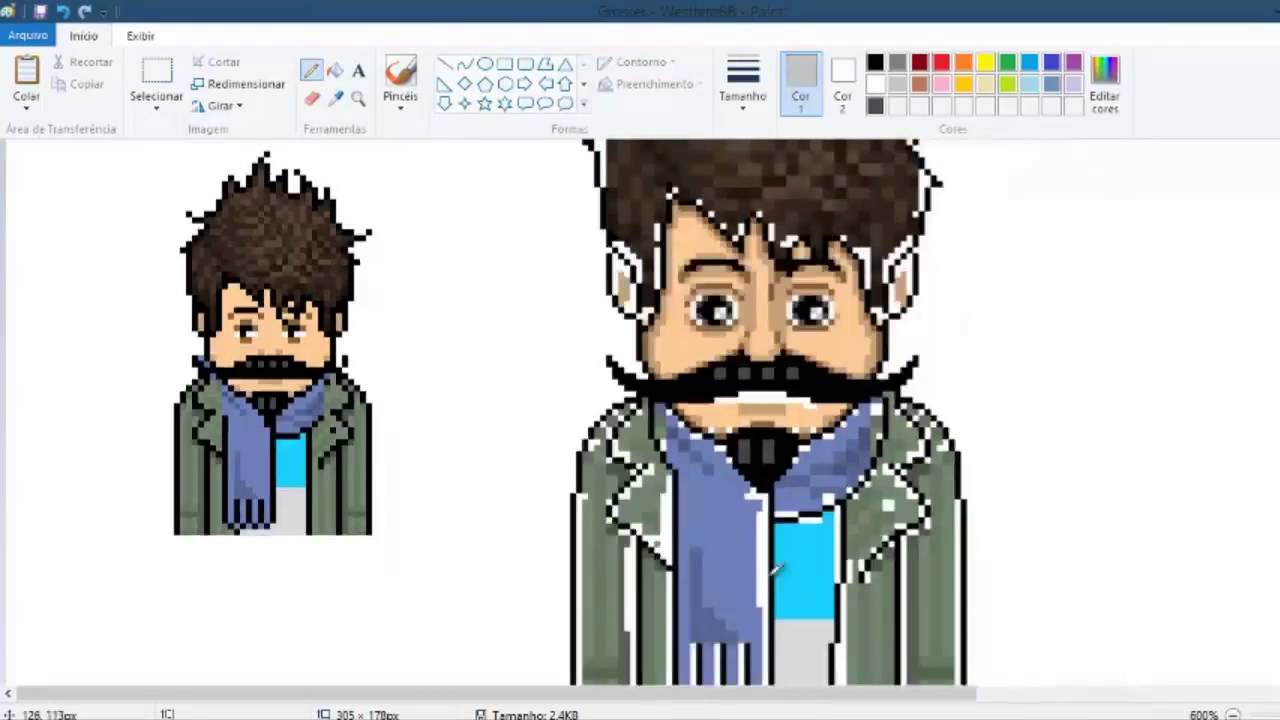This screenshot has height=720, width=1280.
Task: Pick the black color swatch
Action: tap(875, 62)
